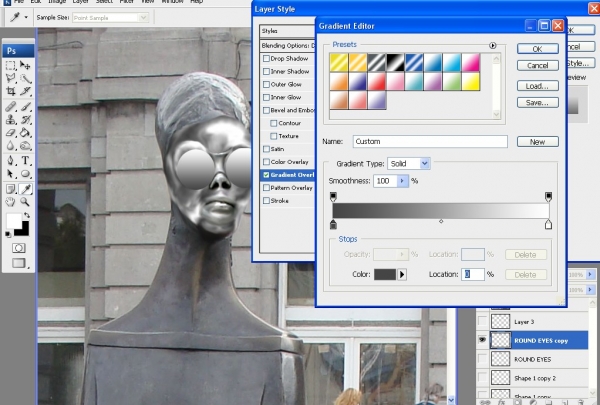Click Cancel in the Gradient Editor
Viewport: 600px width, 405px height.
click(538, 65)
